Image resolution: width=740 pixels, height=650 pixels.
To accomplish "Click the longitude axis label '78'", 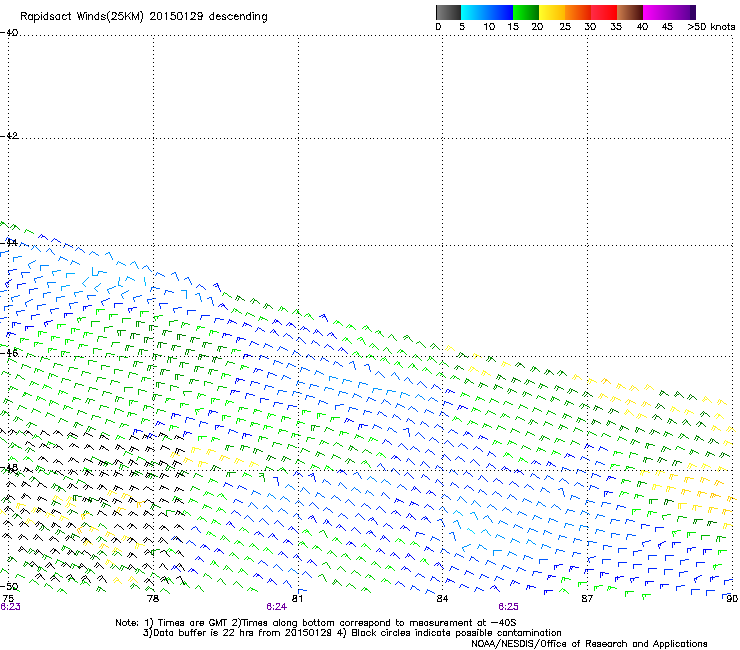I will (153, 599).
